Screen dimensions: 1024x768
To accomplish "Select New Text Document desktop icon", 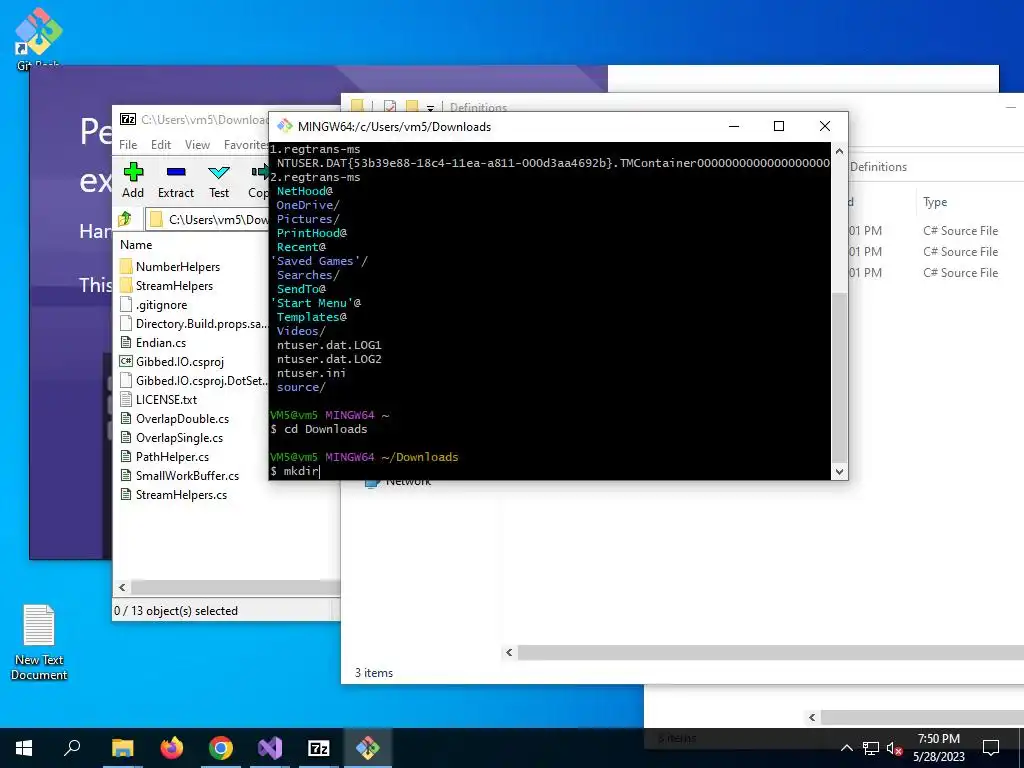I will pos(39,643).
